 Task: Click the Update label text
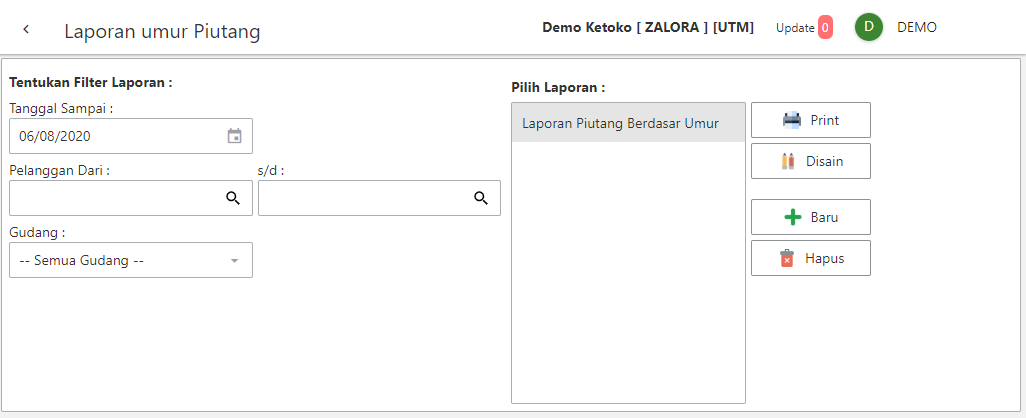click(x=795, y=28)
